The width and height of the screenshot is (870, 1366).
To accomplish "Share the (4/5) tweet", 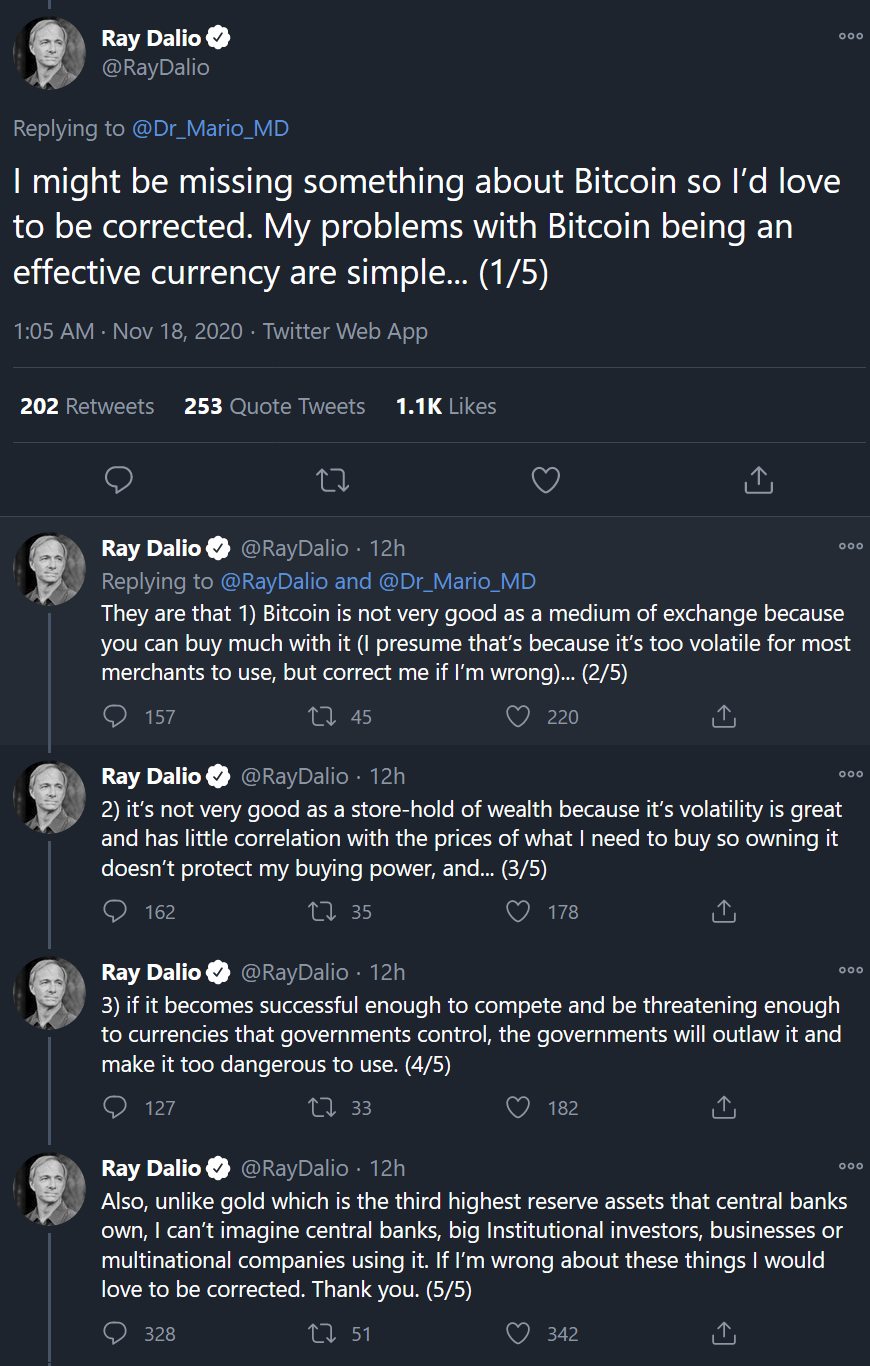I will click(x=723, y=1107).
